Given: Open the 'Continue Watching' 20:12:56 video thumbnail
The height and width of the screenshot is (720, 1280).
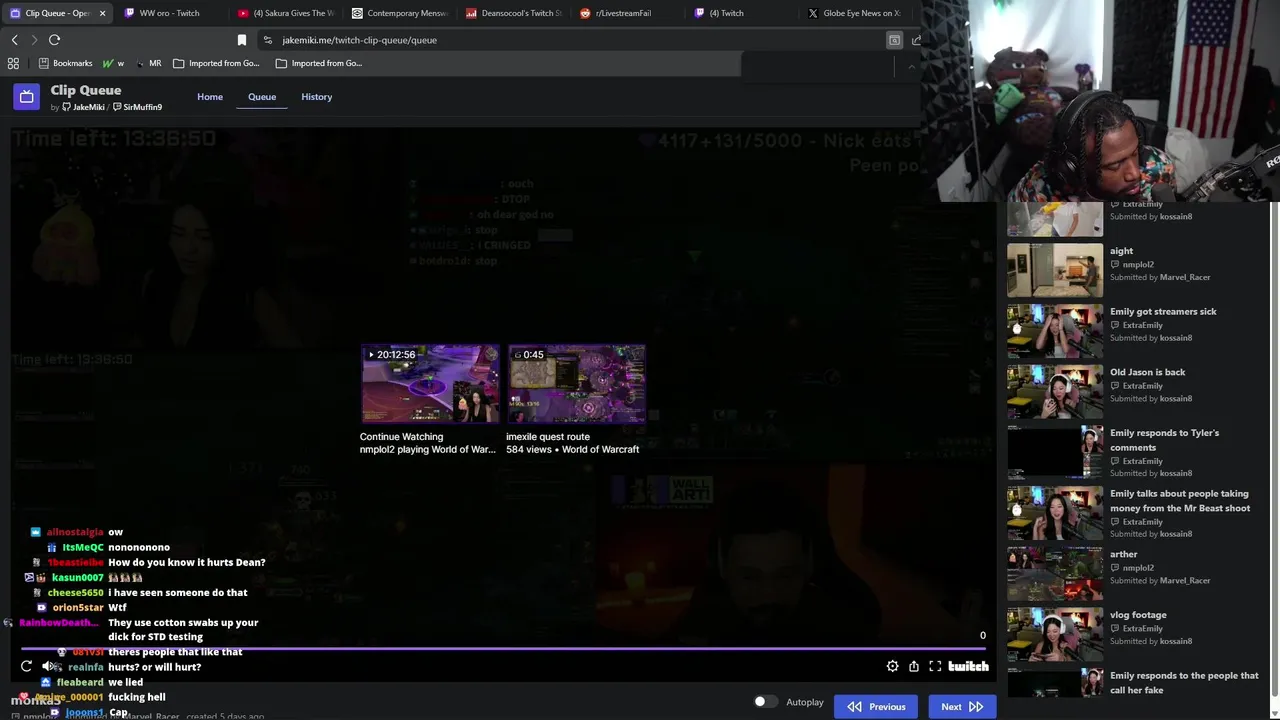Looking at the screenshot, I should click(430, 385).
